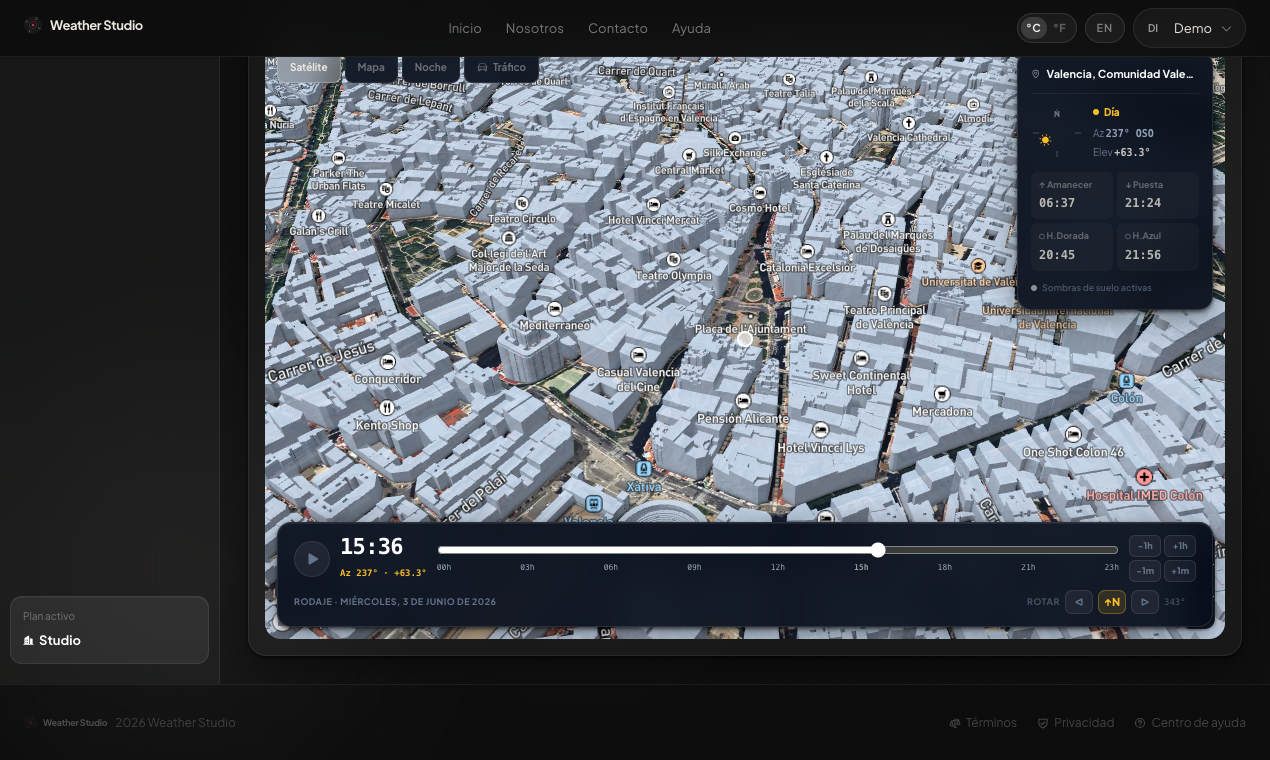Click the sun compass icon
This screenshot has width=1270, height=760.
pyautogui.click(x=1056, y=133)
